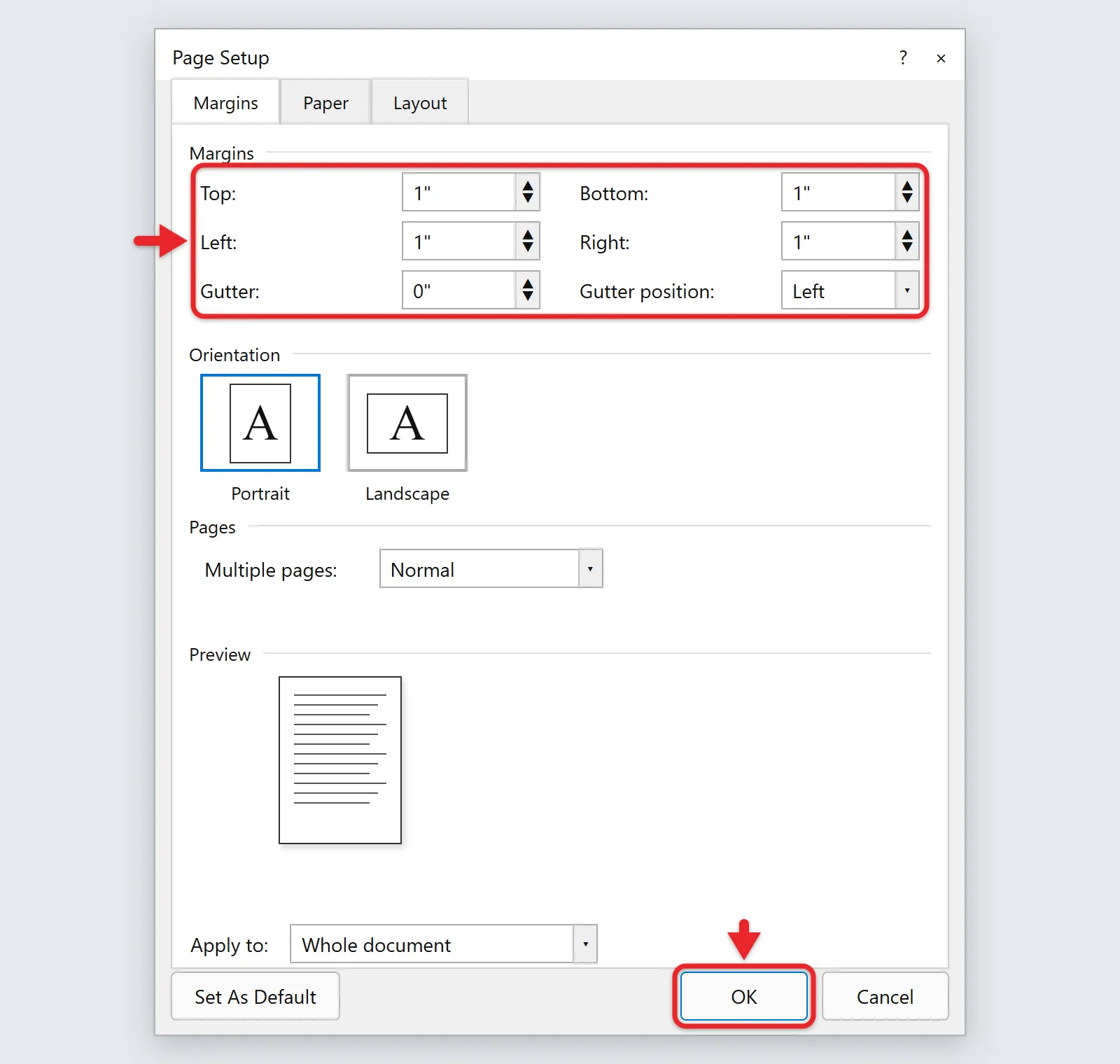Screen dimensions: 1120x1064
Task: Select Landscape orientation
Action: point(407,423)
